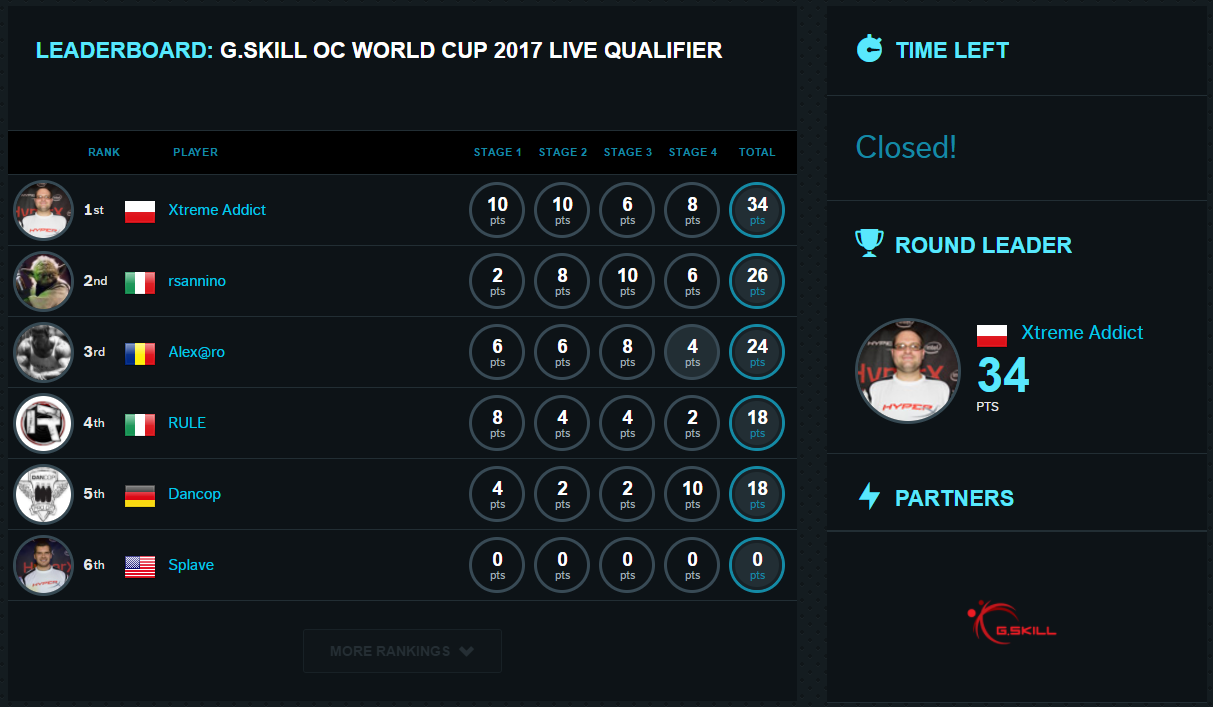
Task: Click the USA flag beside Splave
Action: tap(139, 565)
